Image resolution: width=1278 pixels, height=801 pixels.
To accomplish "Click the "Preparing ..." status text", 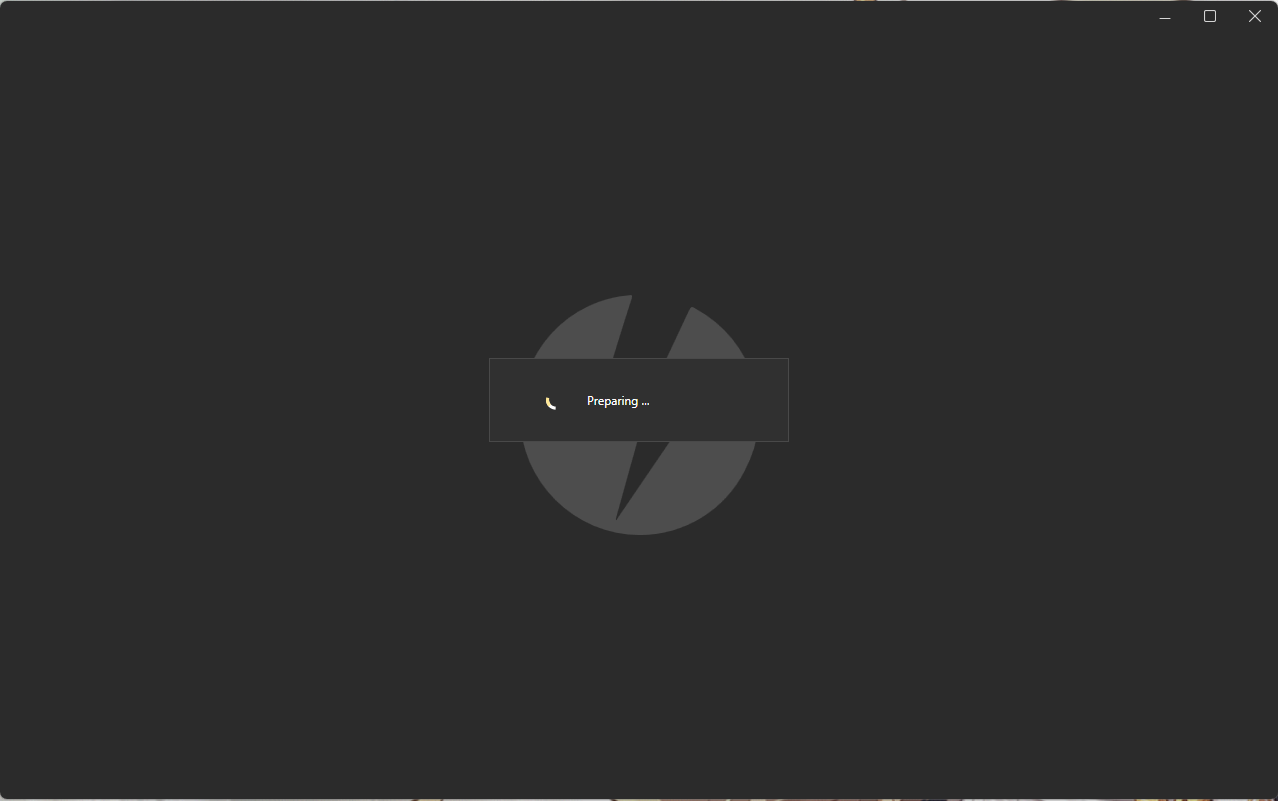I will coord(618,401).
